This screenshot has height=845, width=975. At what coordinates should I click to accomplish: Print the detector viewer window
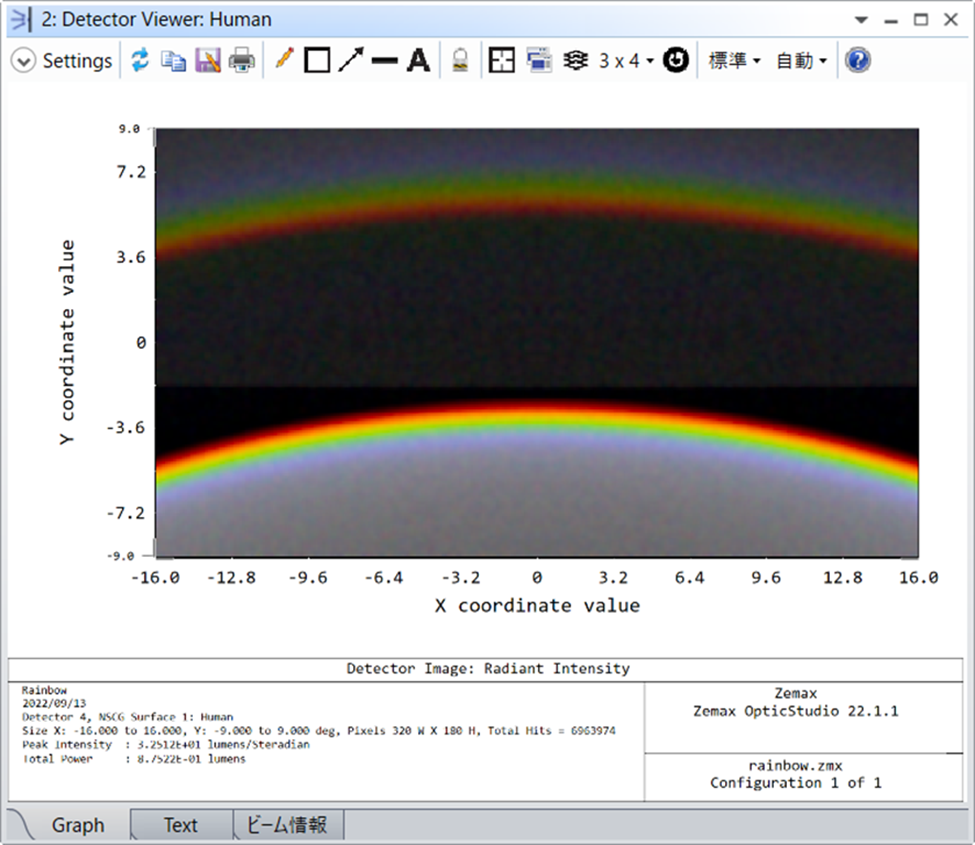pos(241,60)
